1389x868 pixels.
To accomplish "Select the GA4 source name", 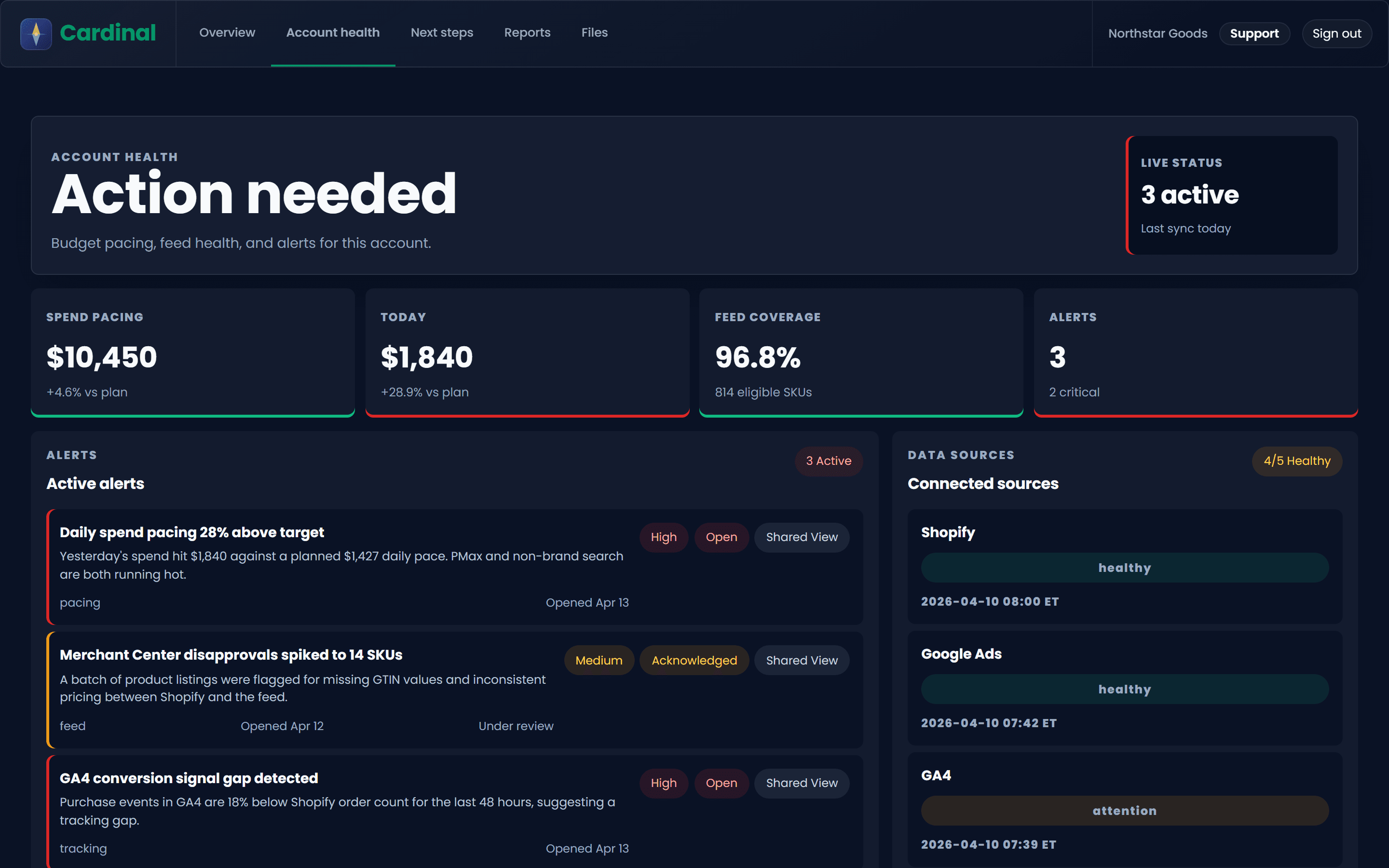I will pyautogui.click(x=936, y=775).
